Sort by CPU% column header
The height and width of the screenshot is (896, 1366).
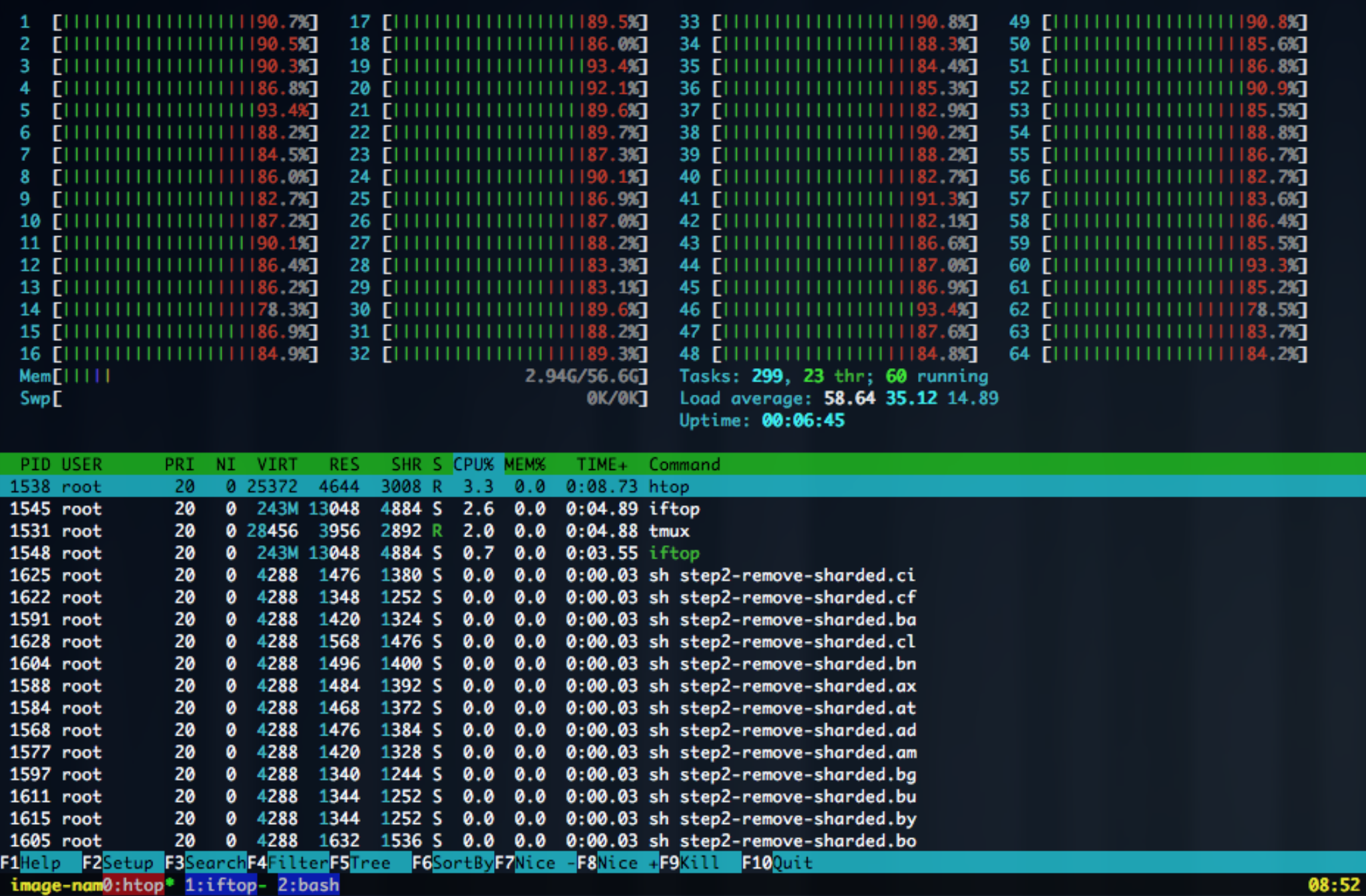coord(473,464)
